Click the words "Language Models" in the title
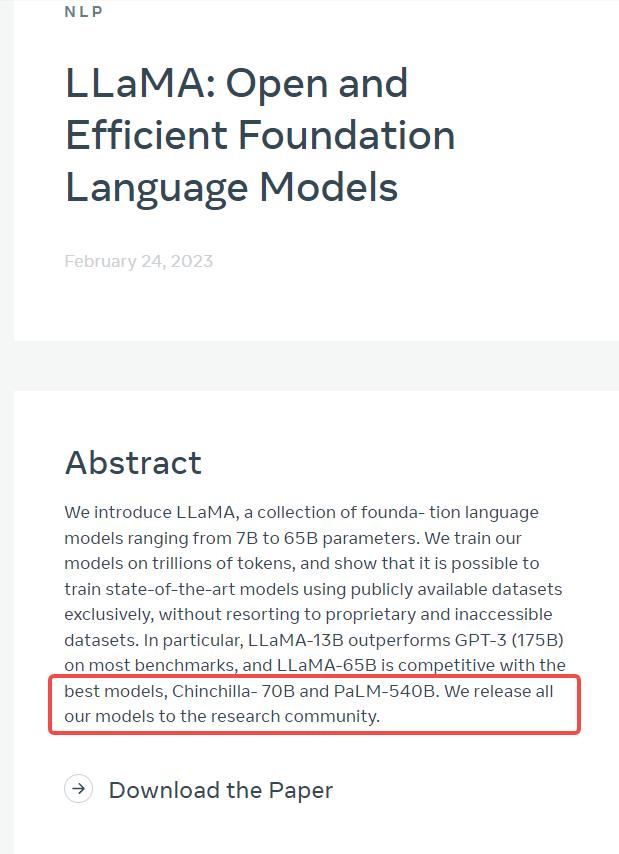This screenshot has height=854, width=619. 231,187
